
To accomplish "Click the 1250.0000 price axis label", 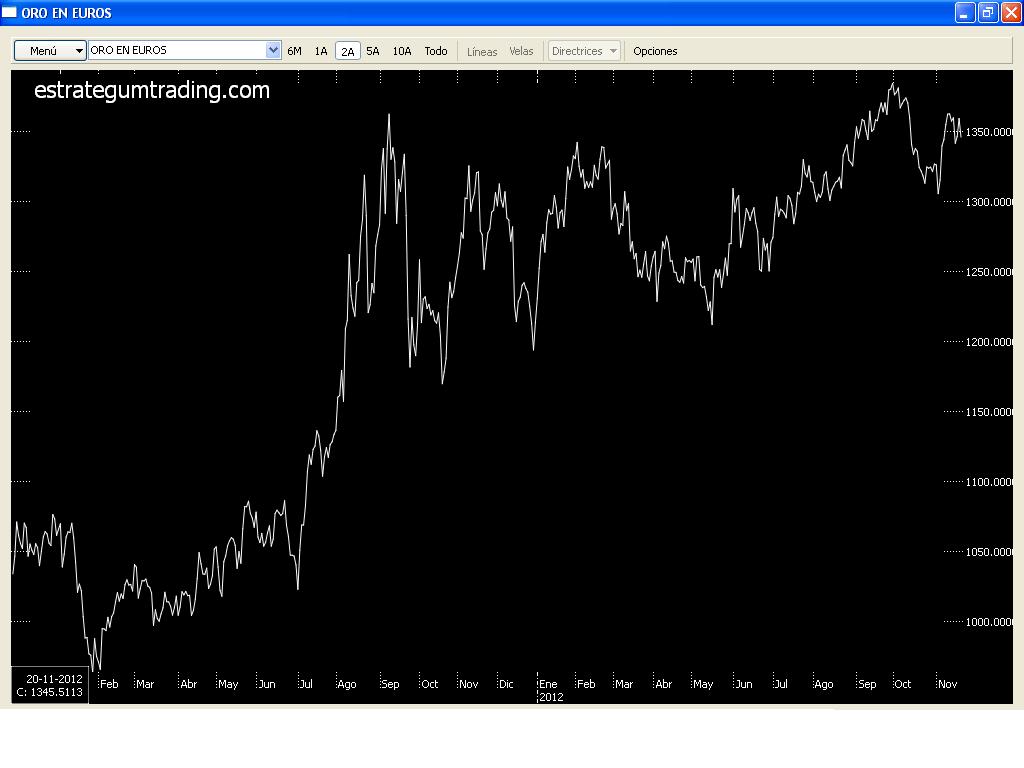I will [989, 272].
